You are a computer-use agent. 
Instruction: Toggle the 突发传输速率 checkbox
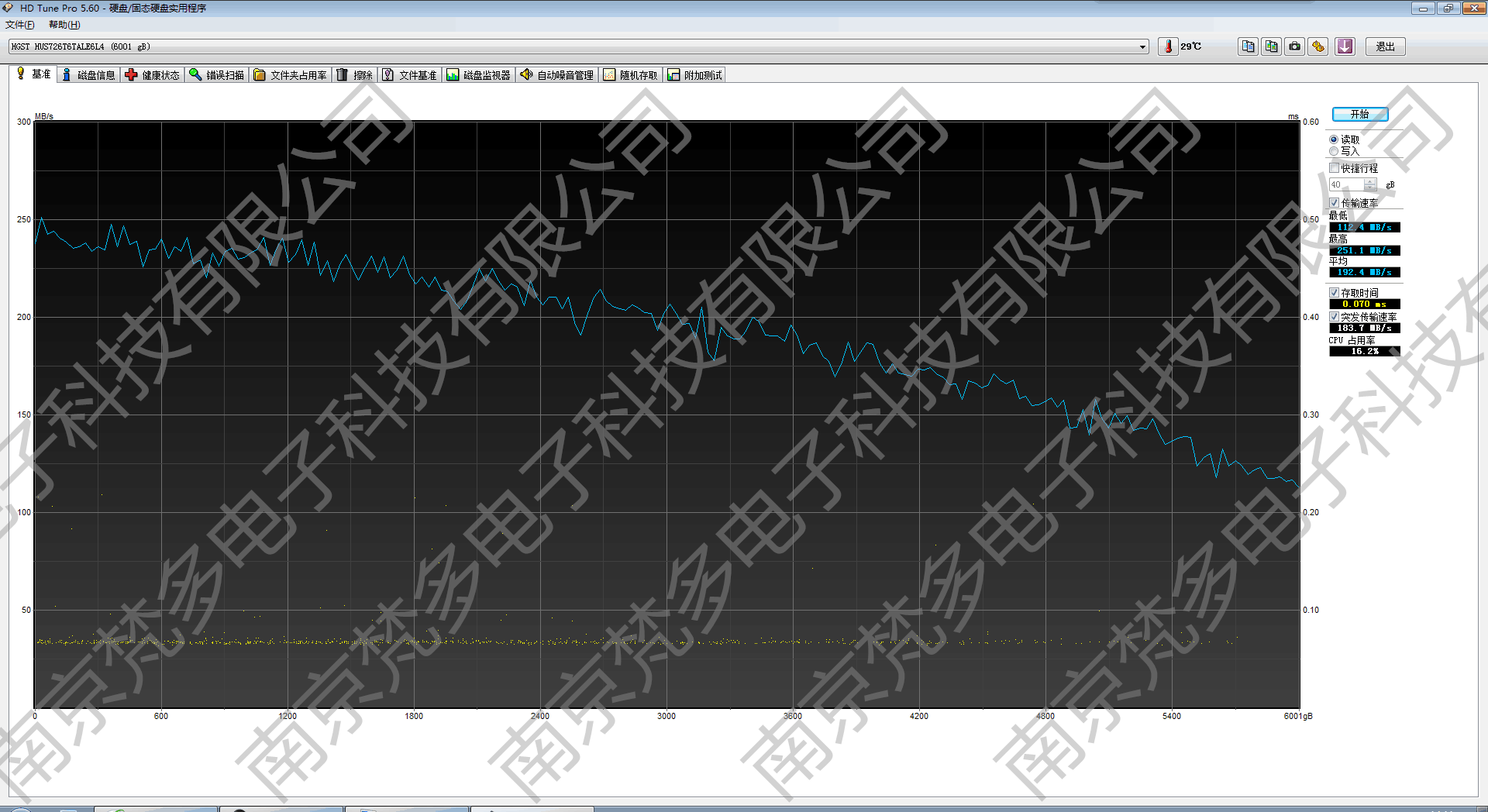pyautogui.click(x=1335, y=317)
